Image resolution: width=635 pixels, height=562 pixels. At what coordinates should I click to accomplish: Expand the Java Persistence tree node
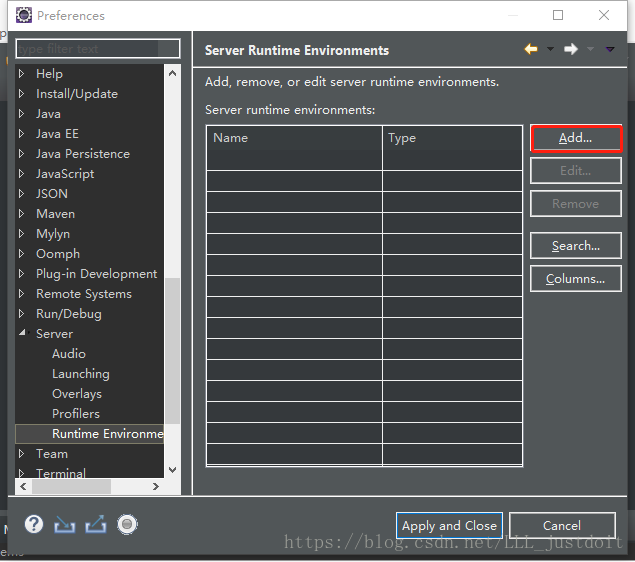point(21,154)
